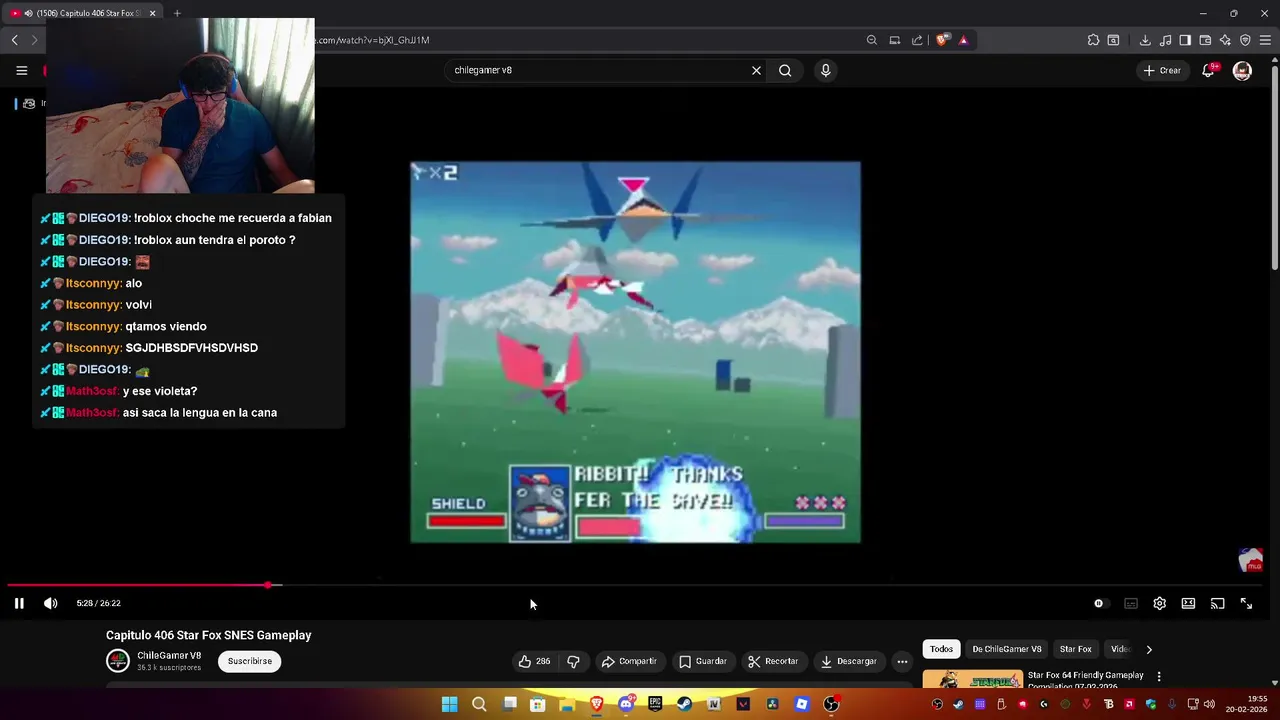1280x720 pixels.
Task: Show more filter chips with right arrow
Action: (1149, 649)
